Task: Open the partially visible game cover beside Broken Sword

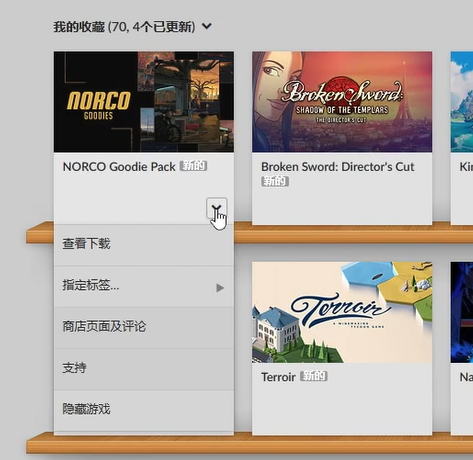Action: [x=462, y=102]
